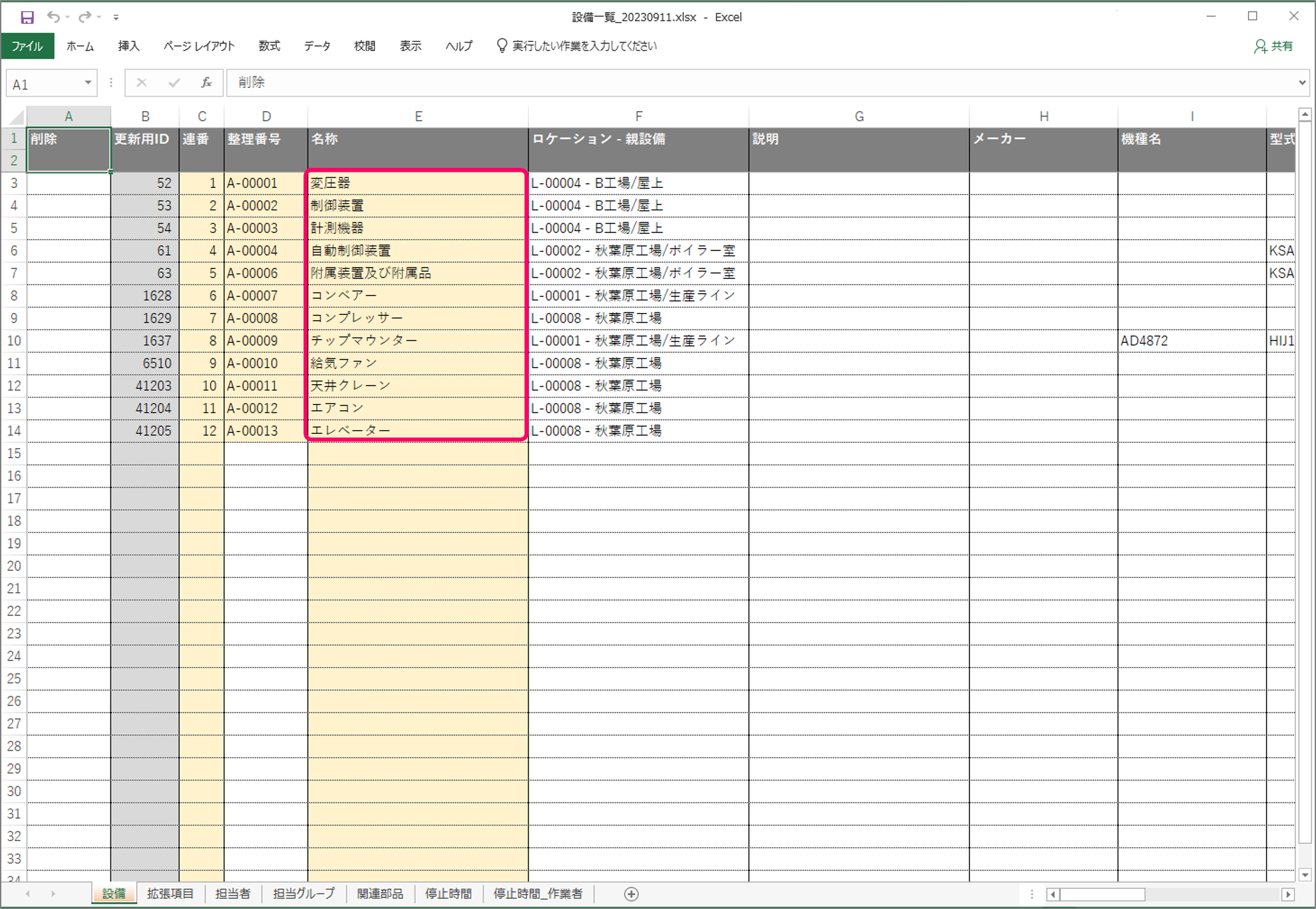
Task: Click the vertical scrollbar down arrow
Action: [1304, 874]
